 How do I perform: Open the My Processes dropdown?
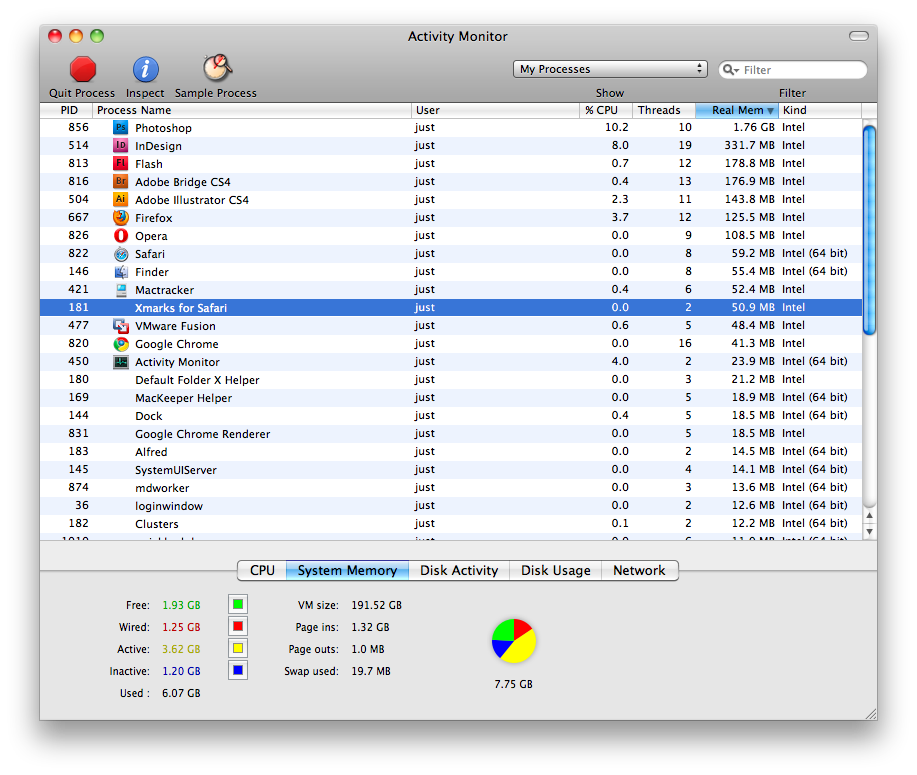coord(610,69)
